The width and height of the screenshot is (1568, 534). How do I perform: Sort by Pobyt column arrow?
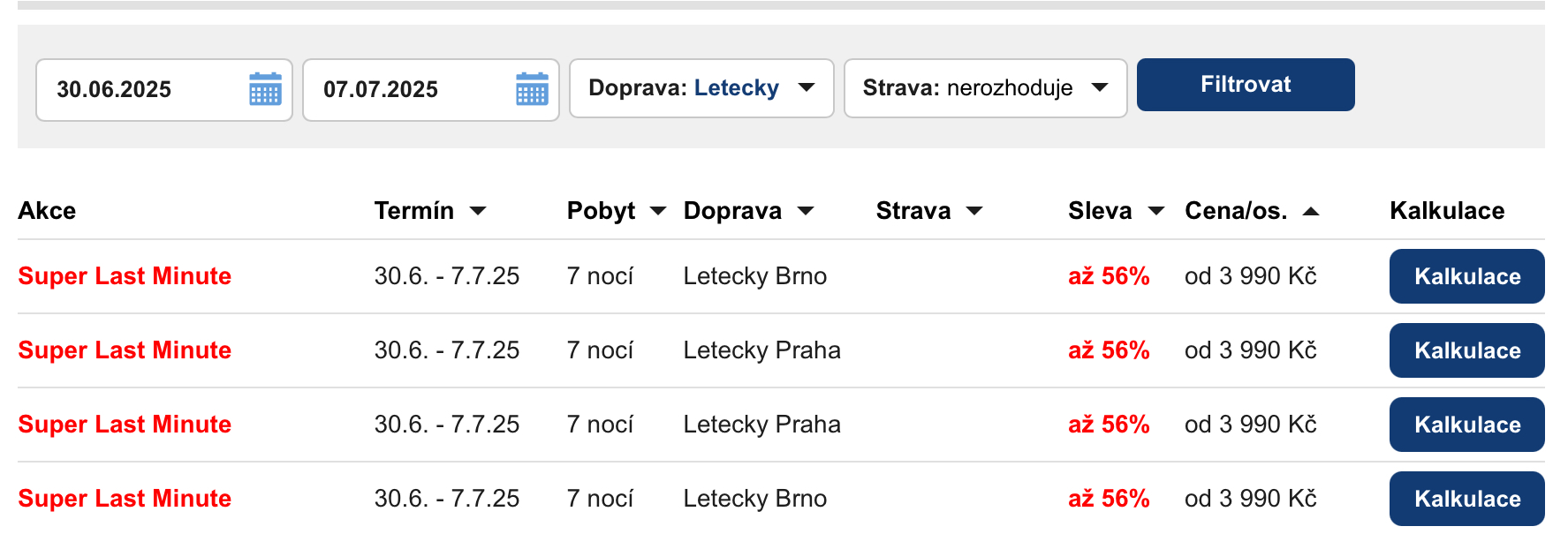coord(658,211)
